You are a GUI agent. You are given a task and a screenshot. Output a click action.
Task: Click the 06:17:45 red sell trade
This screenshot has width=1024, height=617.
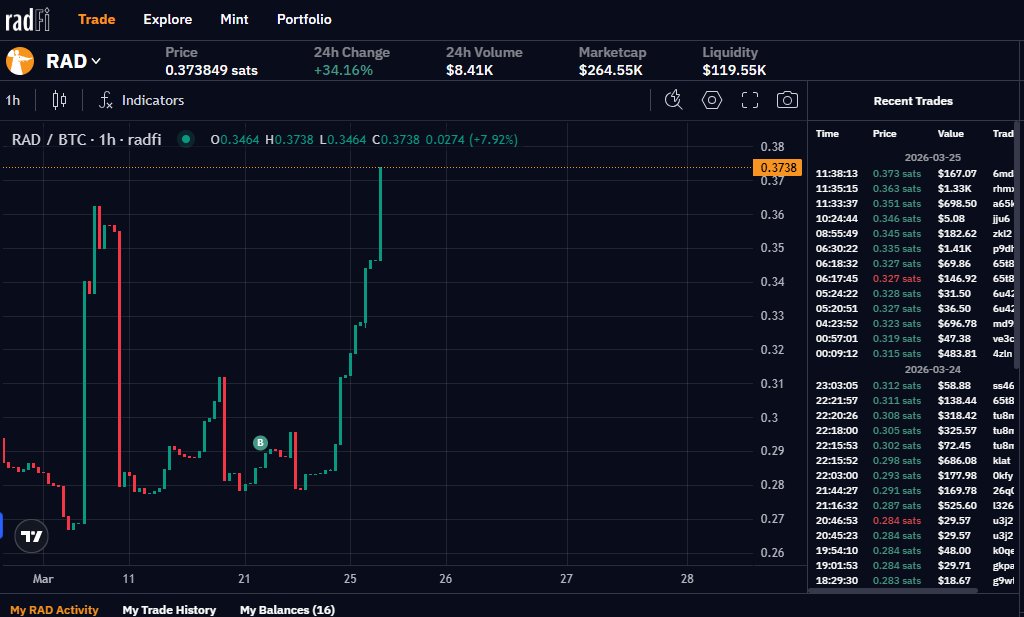click(x=914, y=279)
